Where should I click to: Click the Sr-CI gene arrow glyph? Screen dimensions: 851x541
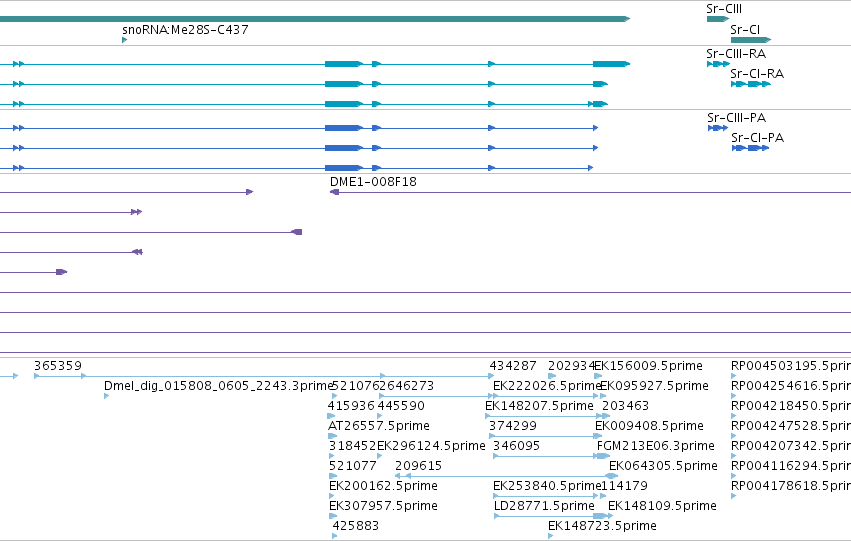point(751,40)
